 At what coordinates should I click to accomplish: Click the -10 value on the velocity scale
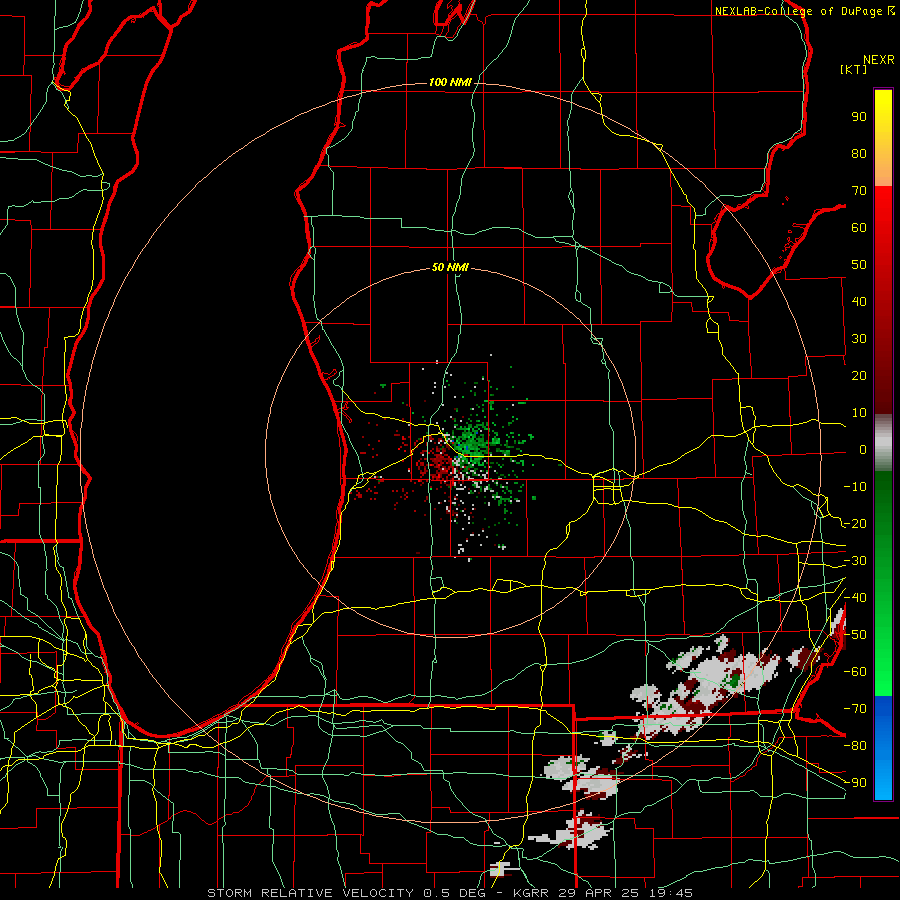(x=855, y=487)
